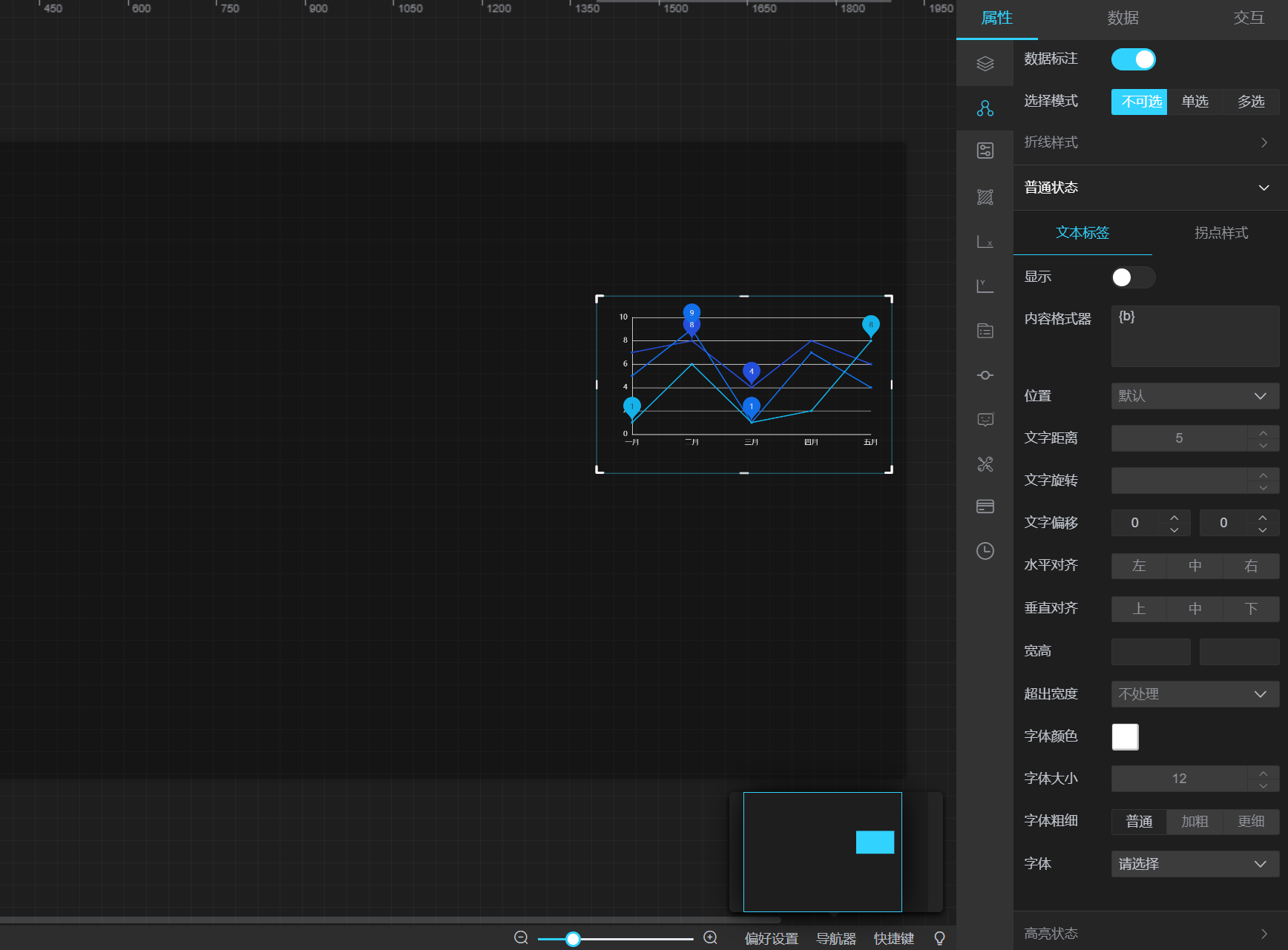
Task: Increase 文字旋转 with up arrow
Action: (1264, 475)
